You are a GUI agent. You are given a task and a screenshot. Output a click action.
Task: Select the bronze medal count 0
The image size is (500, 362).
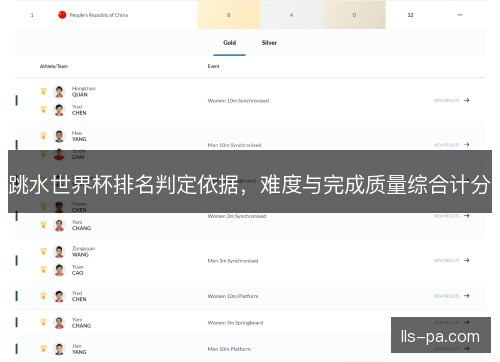coord(354,15)
